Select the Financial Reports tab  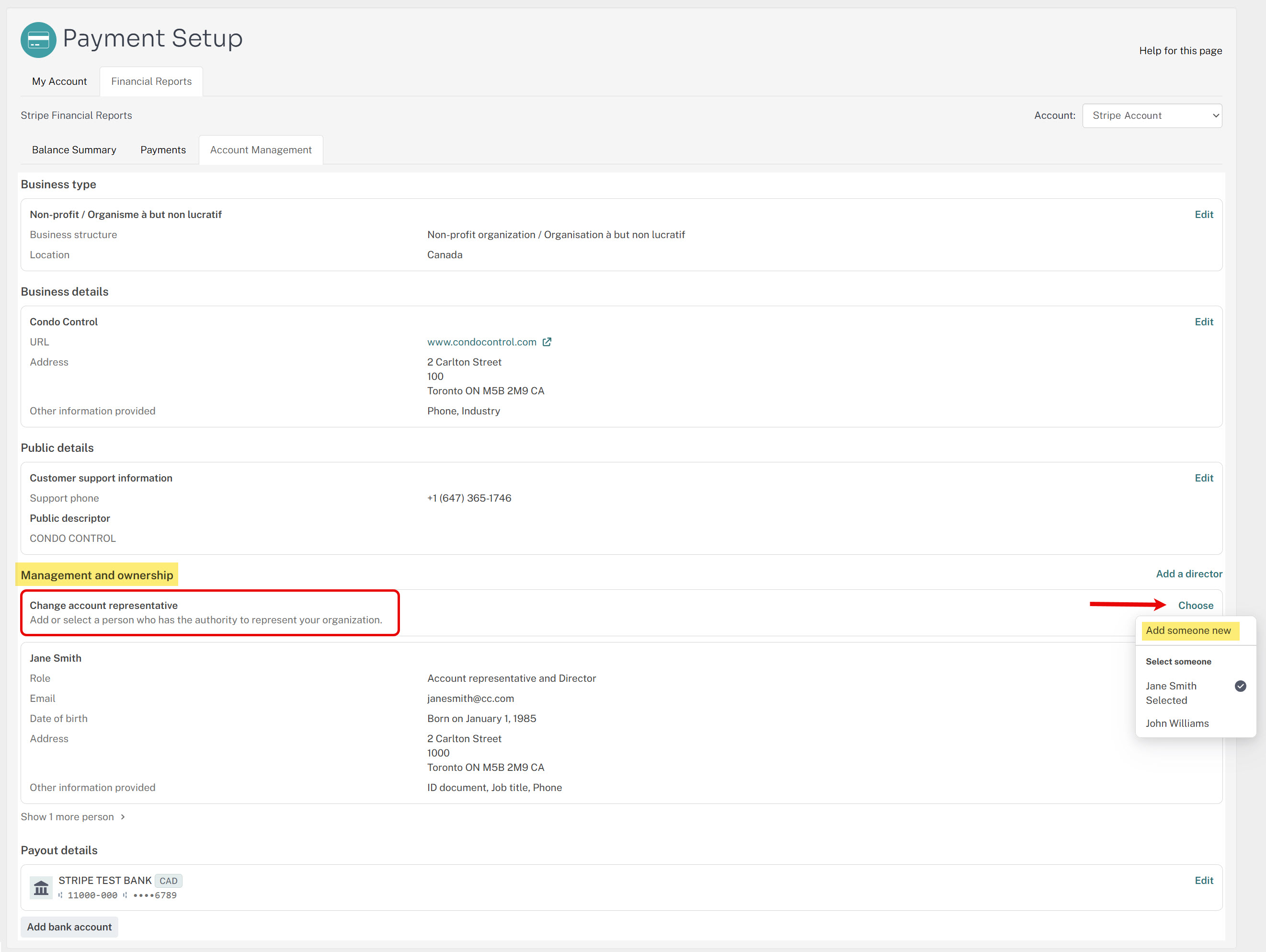click(151, 81)
